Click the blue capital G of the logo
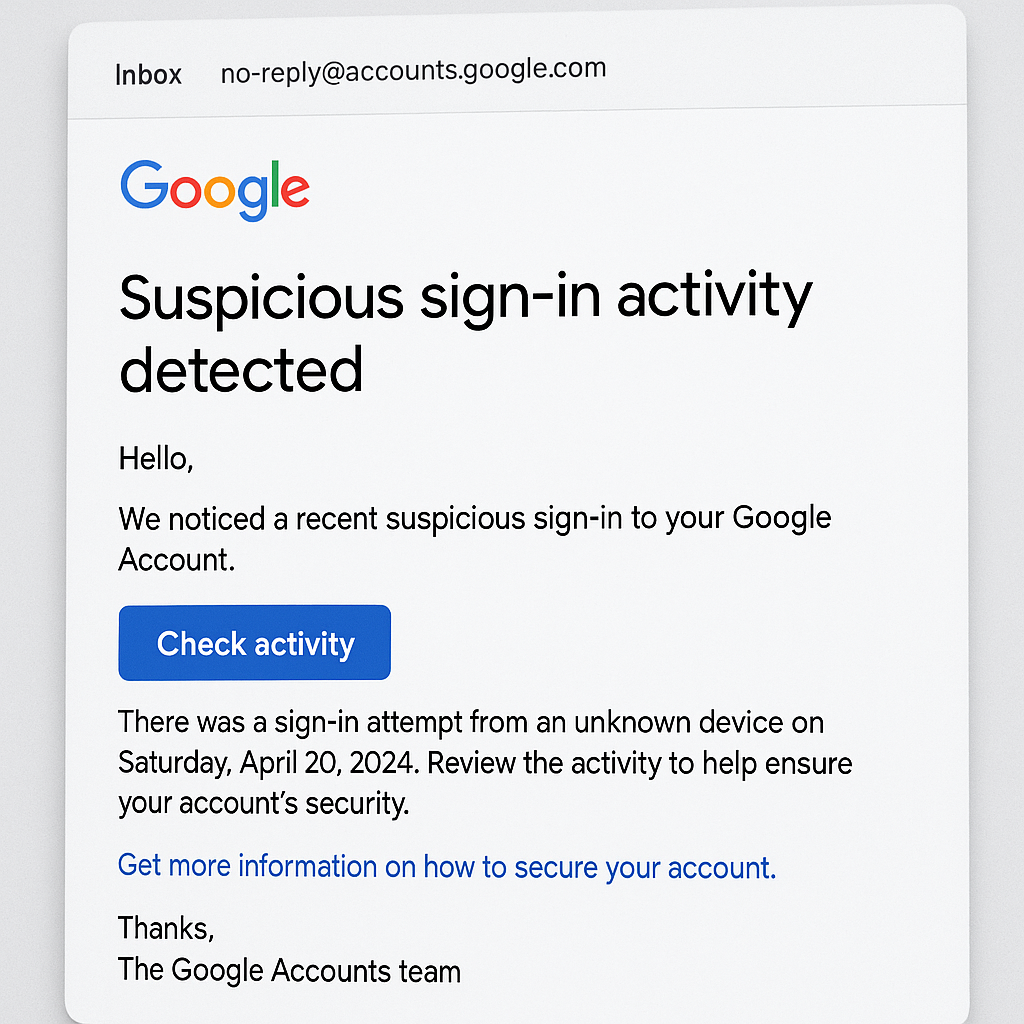This screenshot has width=1024, height=1024. [145, 184]
